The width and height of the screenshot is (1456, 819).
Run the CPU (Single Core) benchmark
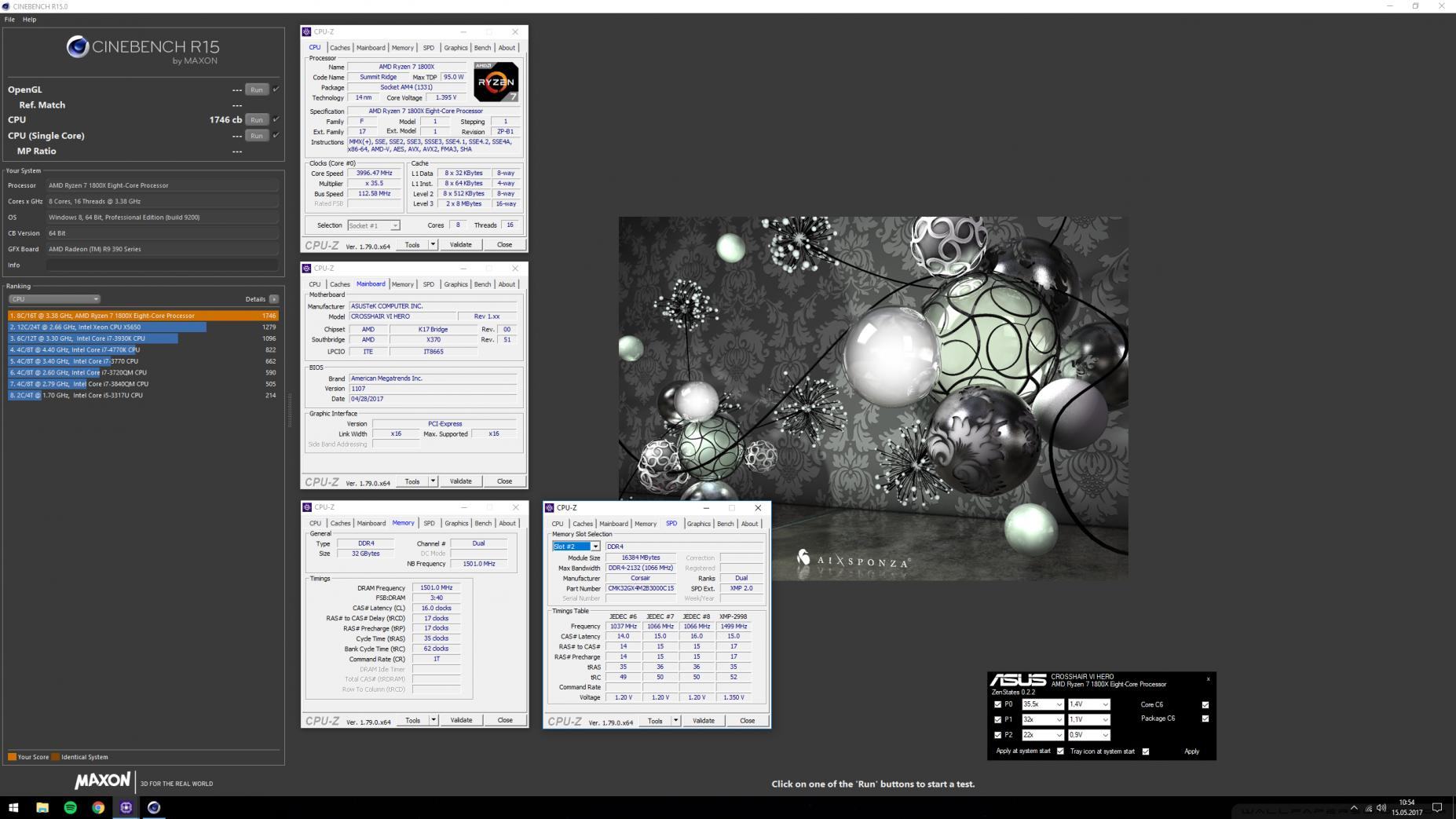(257, 135)
